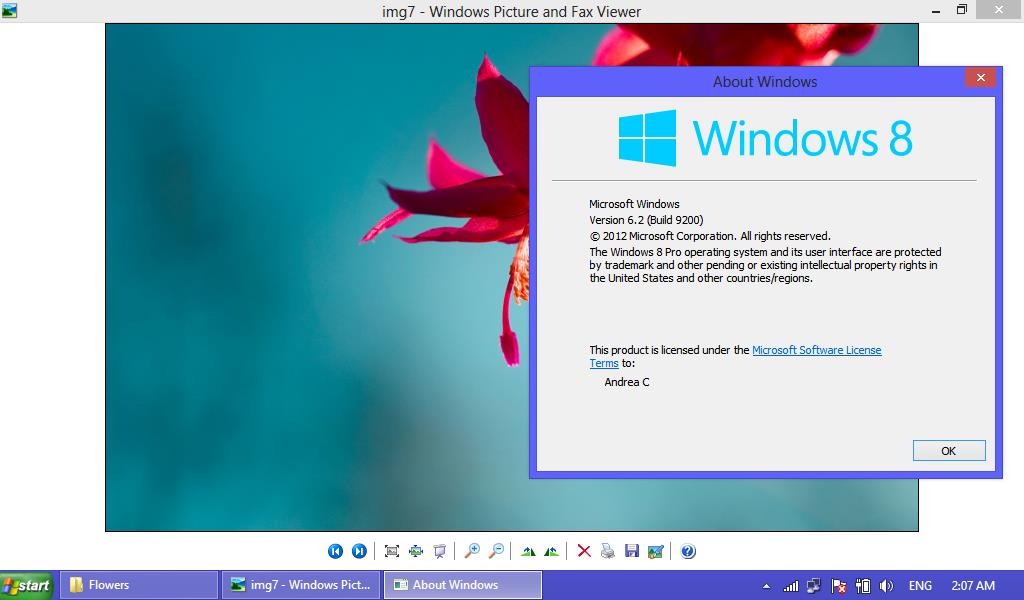Screen dimensions: 1024x600
Task: Show image at Actual Size
Action: tap(416, 551)
